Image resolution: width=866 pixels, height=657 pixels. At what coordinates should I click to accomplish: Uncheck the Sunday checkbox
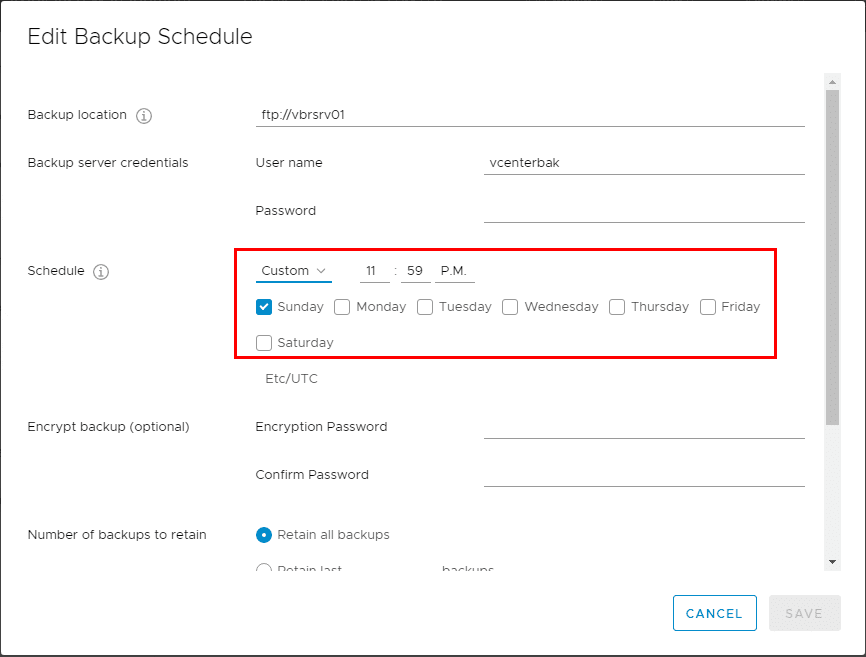tap(264, 307)
